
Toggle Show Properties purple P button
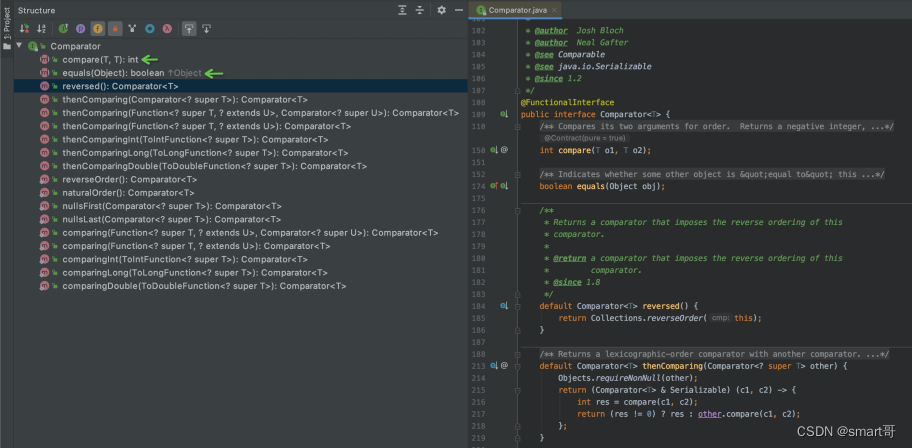[x=80, y=29]
